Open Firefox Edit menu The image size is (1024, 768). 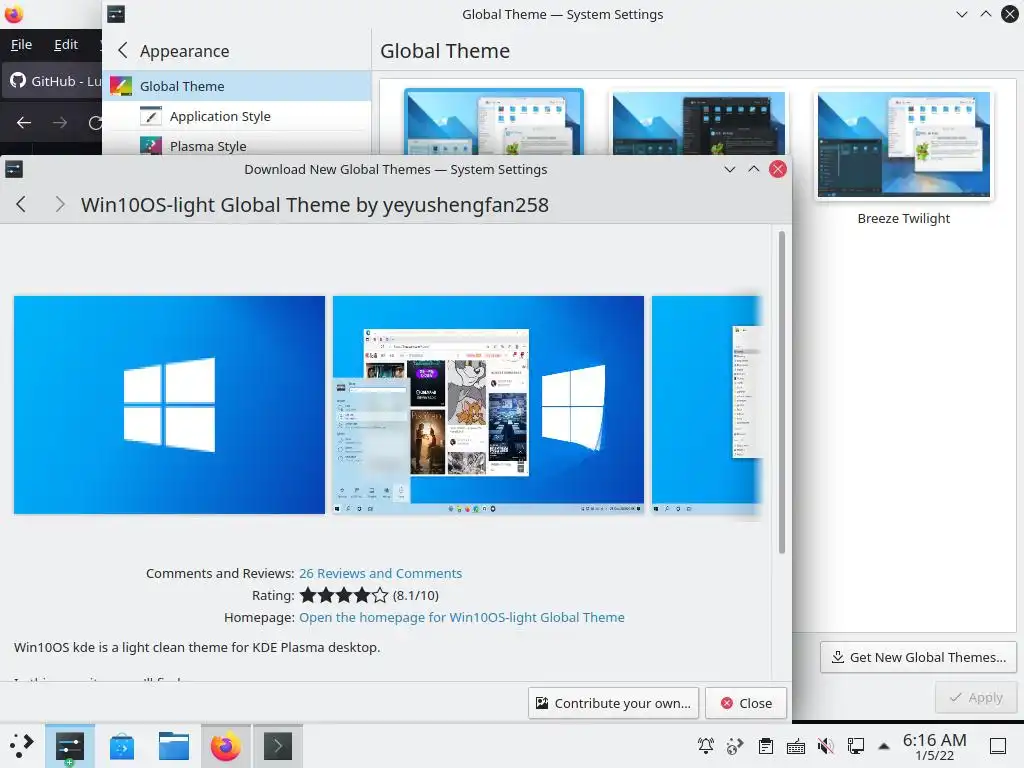66,44
